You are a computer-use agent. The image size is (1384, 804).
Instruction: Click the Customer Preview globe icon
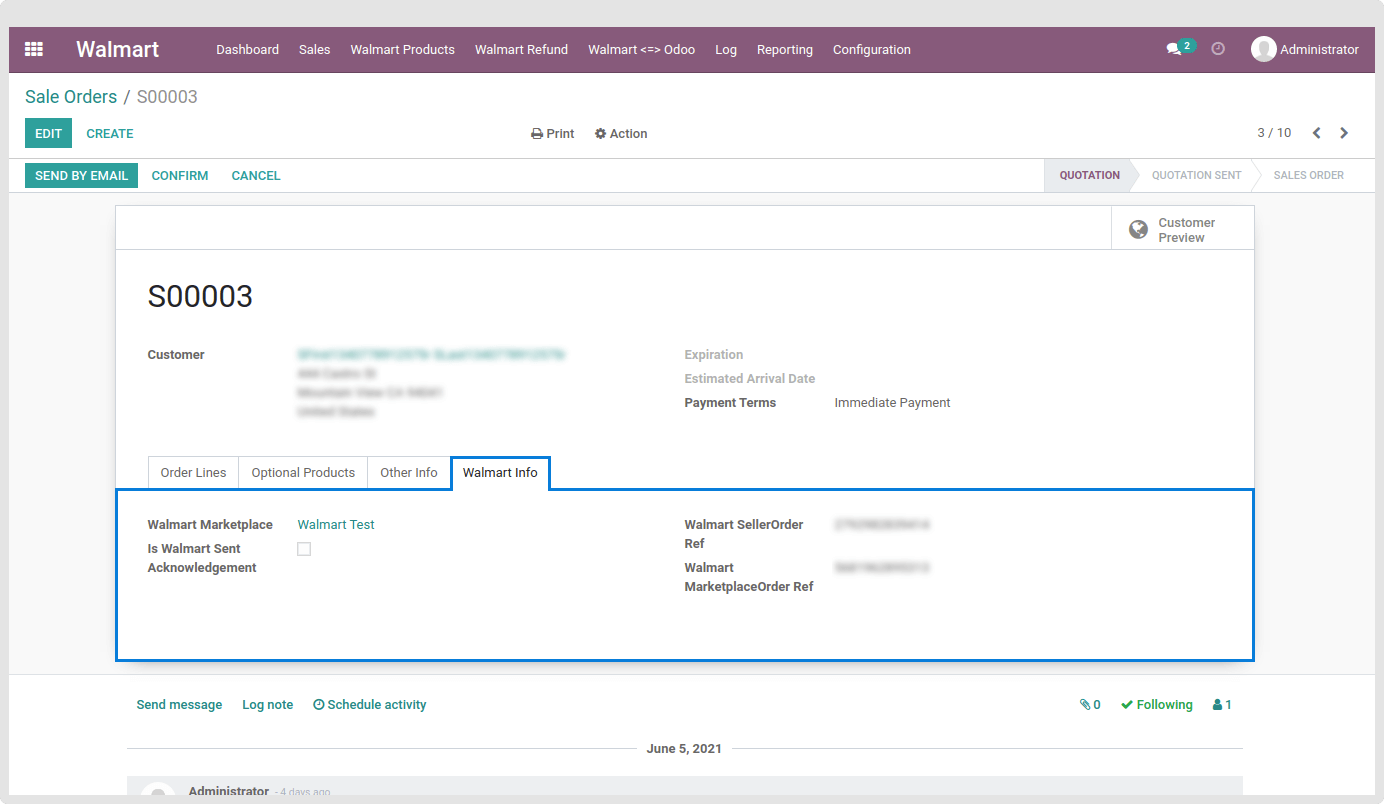point(1138,230)
